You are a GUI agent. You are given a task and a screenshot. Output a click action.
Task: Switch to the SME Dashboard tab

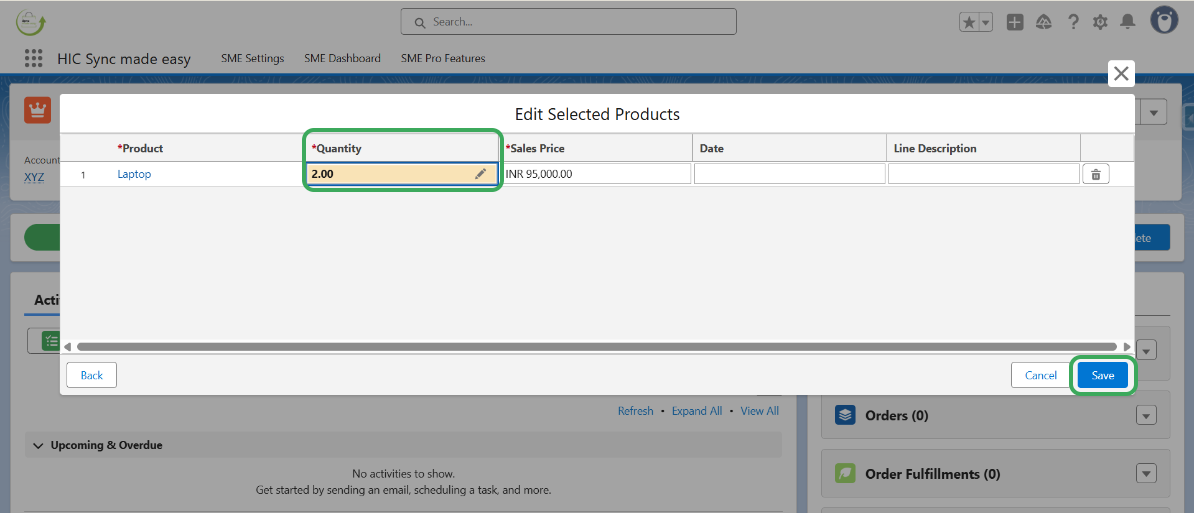(342, 58)
